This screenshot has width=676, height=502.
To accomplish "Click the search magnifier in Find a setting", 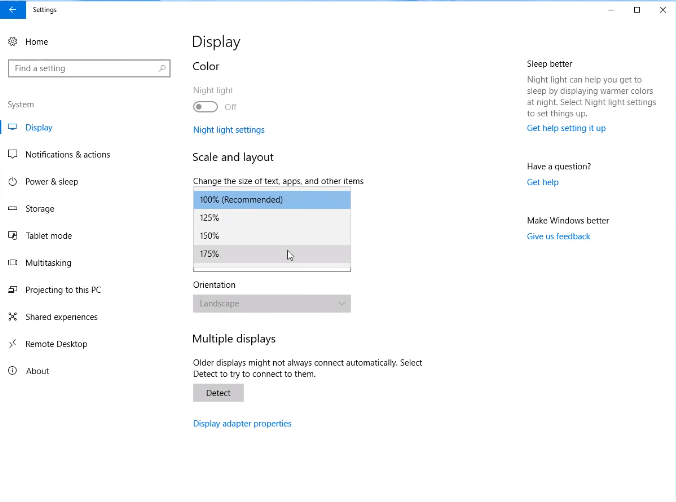I will (x=162, y=69).
